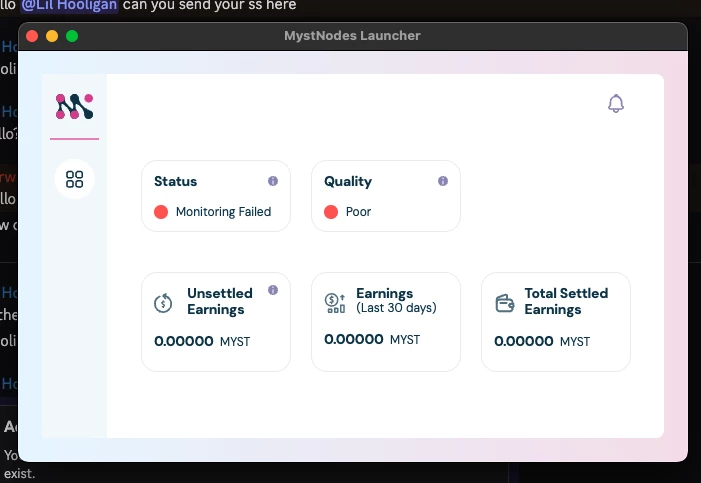The image size is (701, 483).
Task: Click the Earnings Last 30 days chart icon
Action: coord(335,303)
